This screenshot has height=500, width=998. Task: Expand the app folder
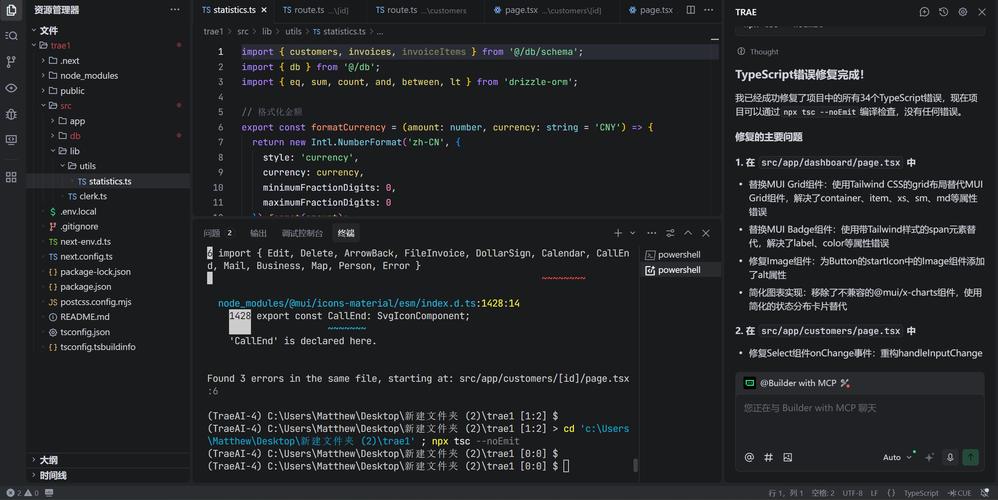pyautogui.click(x=53, y=121)
